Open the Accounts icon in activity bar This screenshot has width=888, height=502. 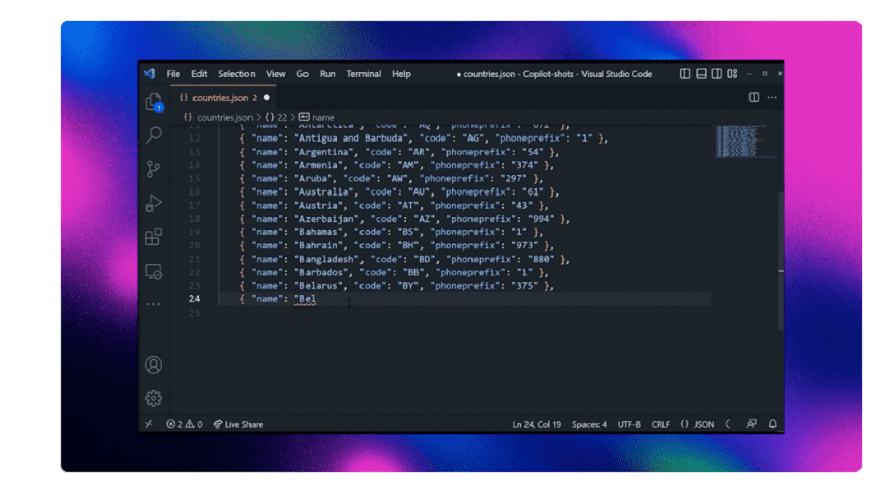click(153, 365)
